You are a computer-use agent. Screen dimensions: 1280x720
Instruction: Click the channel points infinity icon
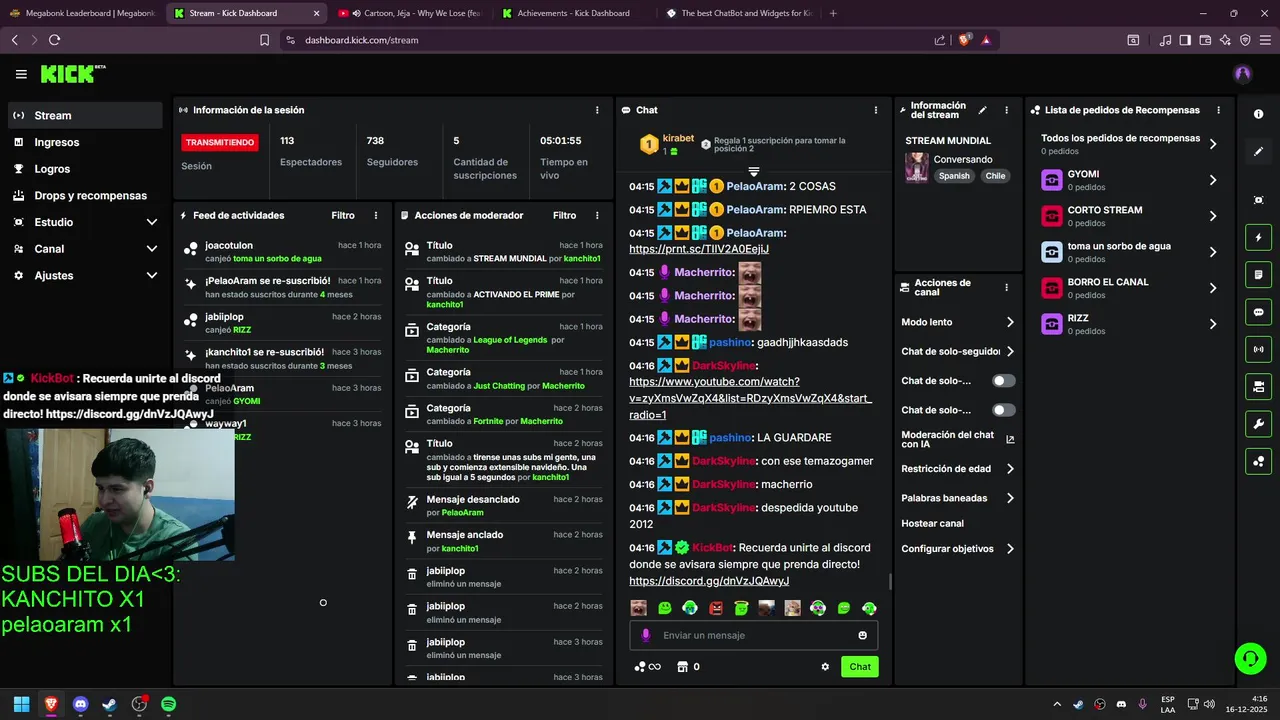point(648,667)
